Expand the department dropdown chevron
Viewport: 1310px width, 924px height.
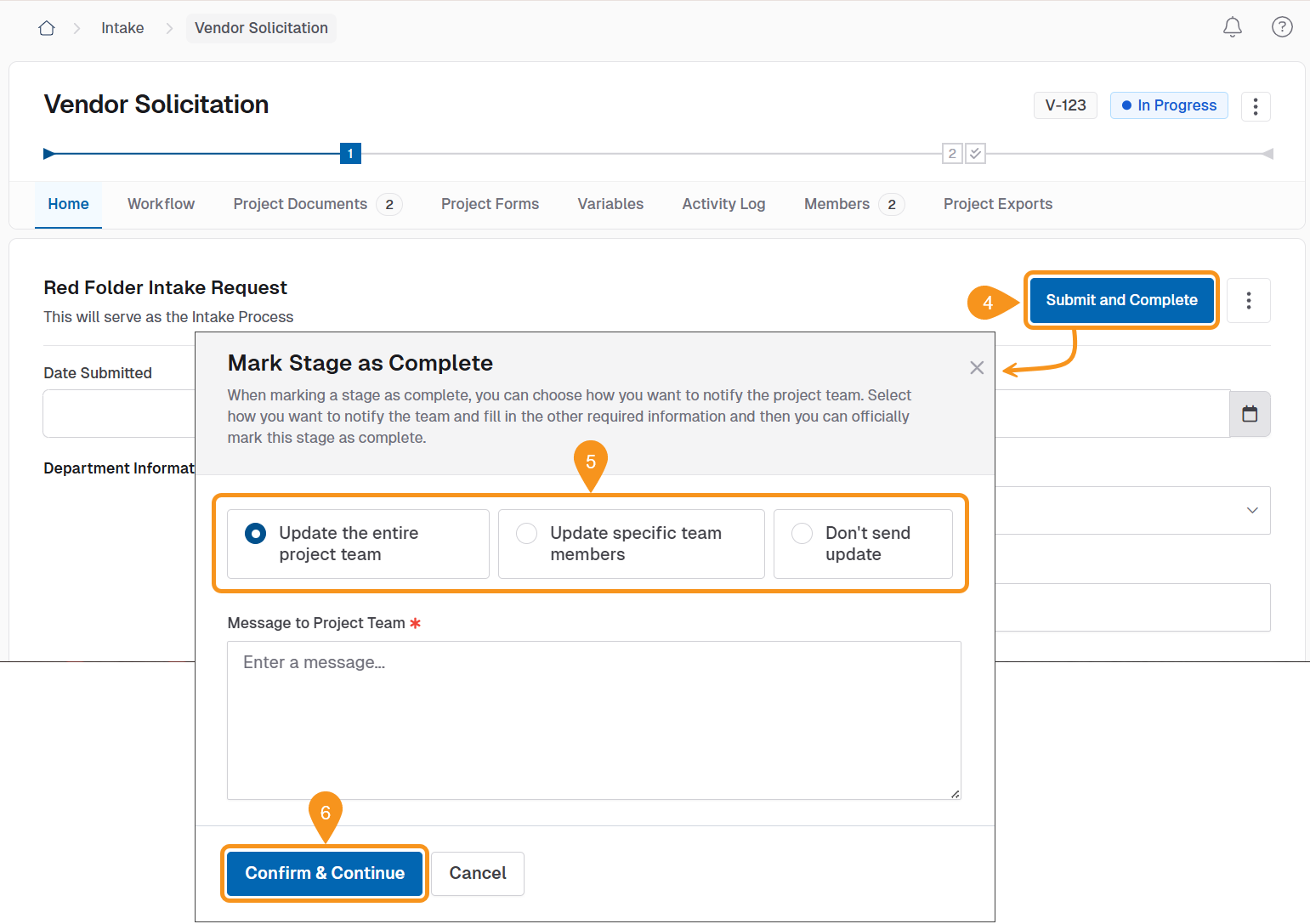click(x=1251, y=510)
